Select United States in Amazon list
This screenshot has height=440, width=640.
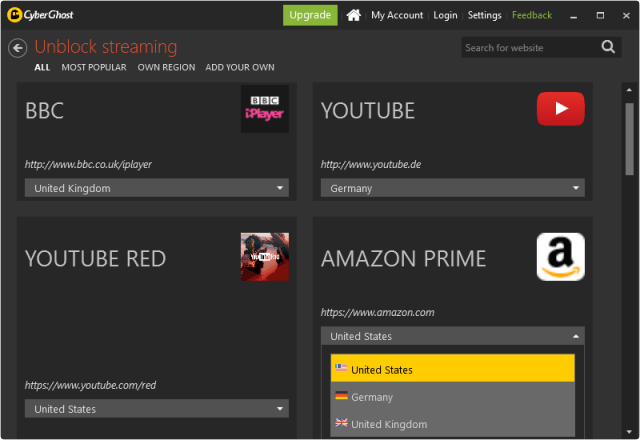click(x=453, y=368)
